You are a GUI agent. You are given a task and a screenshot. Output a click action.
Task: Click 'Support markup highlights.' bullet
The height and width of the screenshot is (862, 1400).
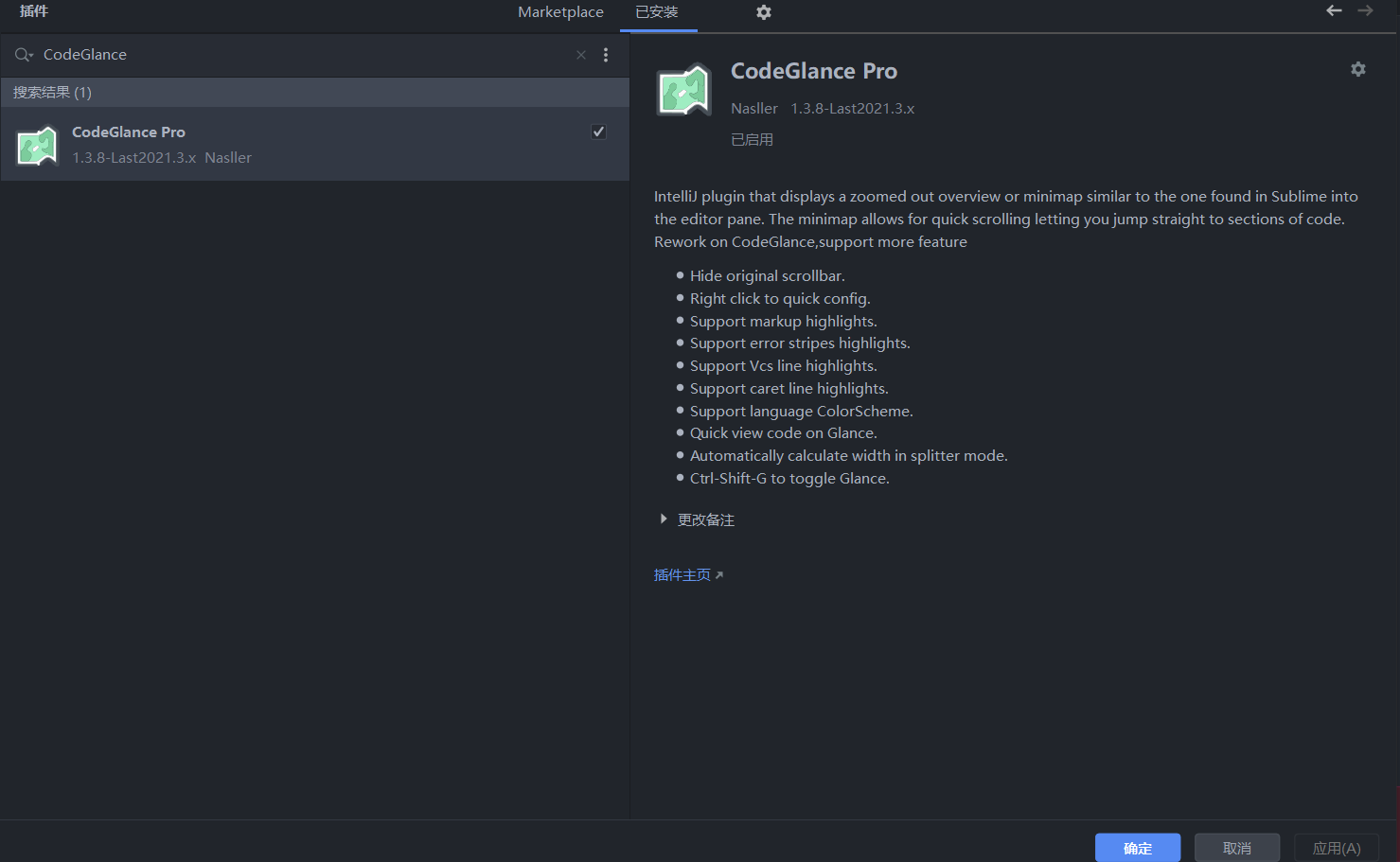coord(784,321)
